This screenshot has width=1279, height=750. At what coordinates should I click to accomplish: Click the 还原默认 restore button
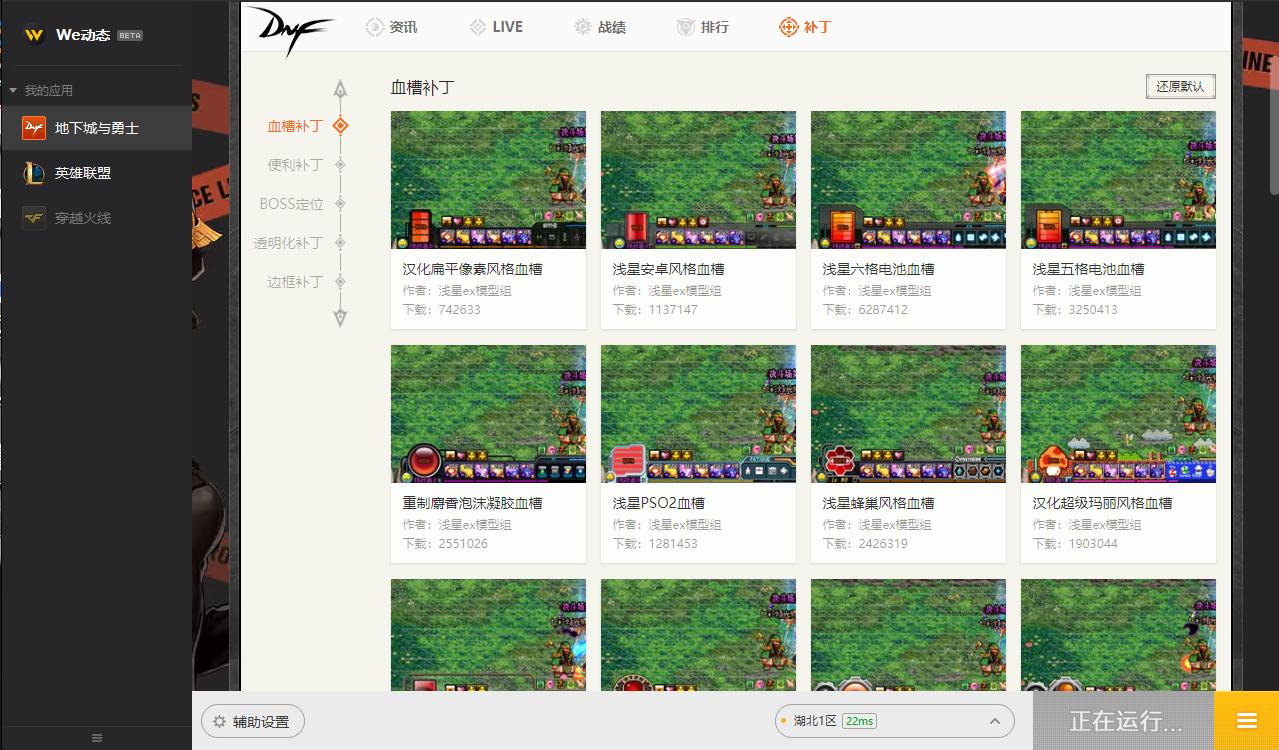(x=1181, y=86)
